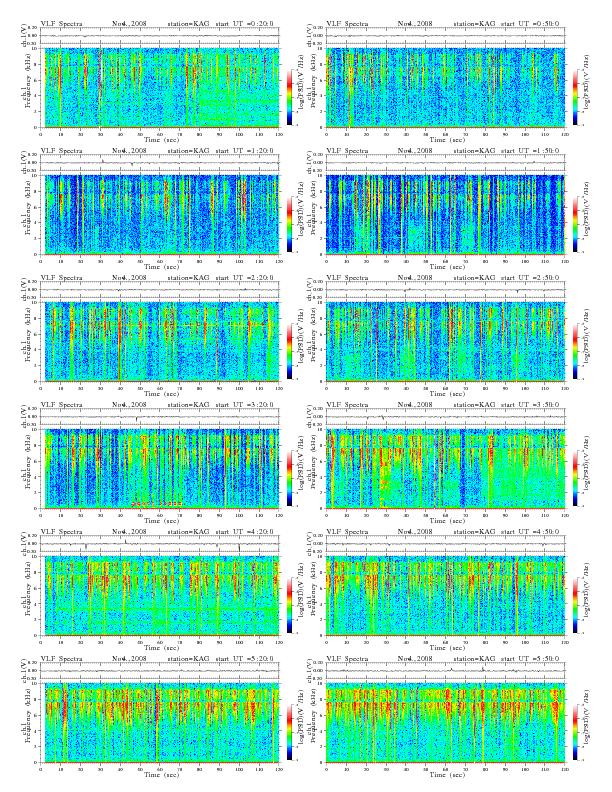
Task: Click the PSD color bar of the 1:50:0 panel
Action: point(576,224)
